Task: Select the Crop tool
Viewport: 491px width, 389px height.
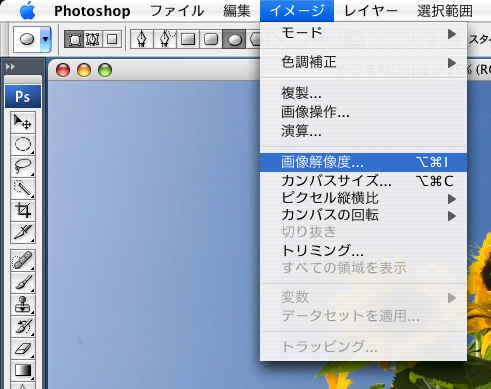Action: click(23, 210)
